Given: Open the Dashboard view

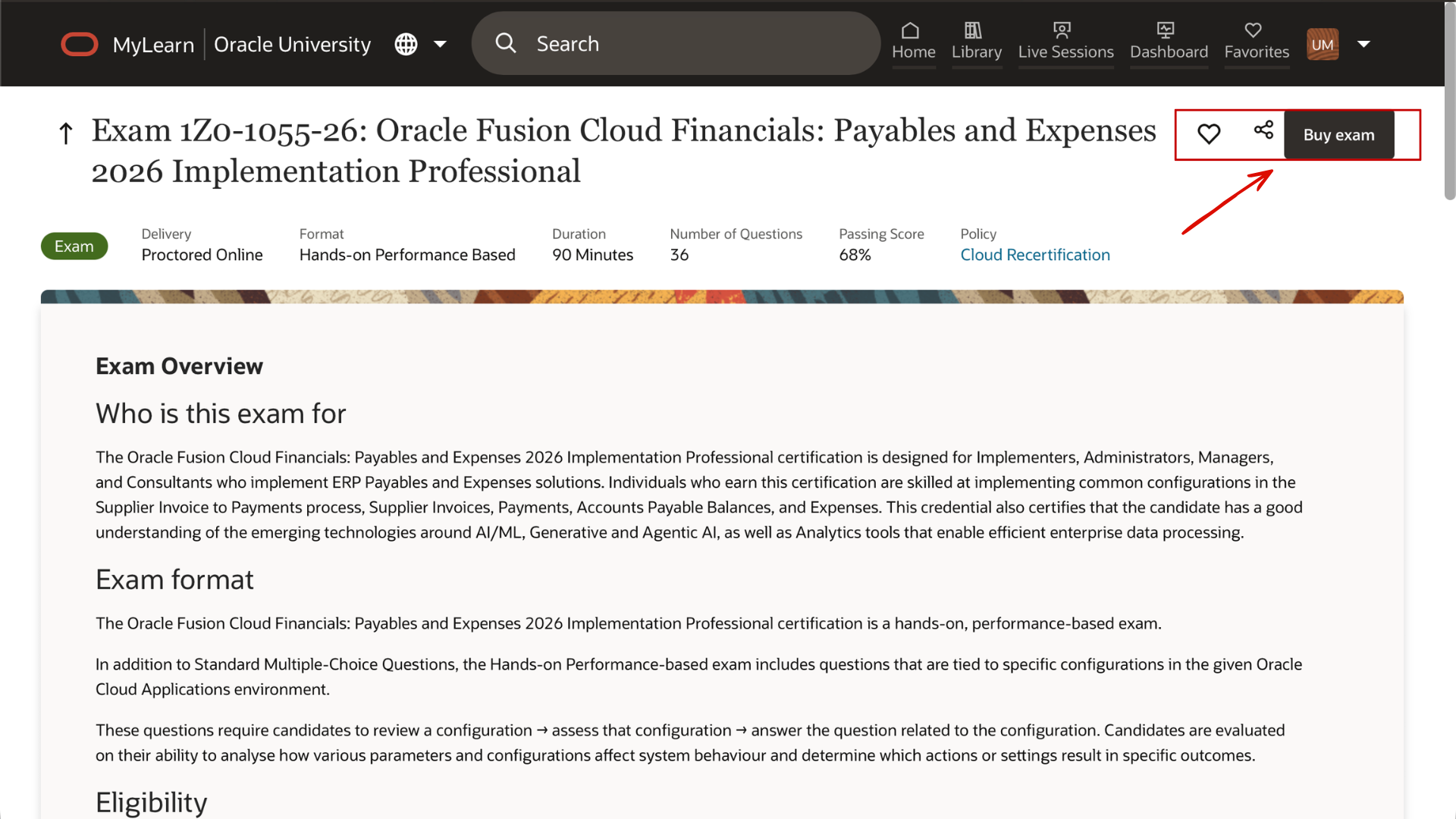Looking at the screenshot, I should click(x=1169, y=42).
